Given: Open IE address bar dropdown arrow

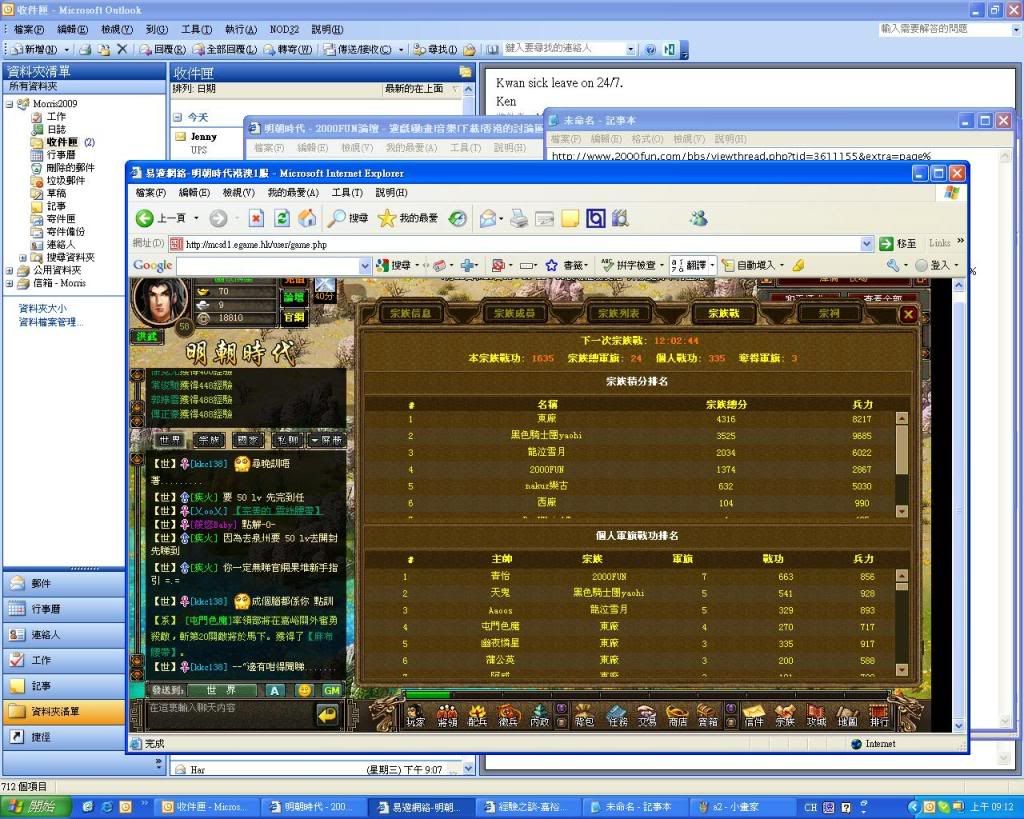Looking at the screenshot, I should (867, 244).
